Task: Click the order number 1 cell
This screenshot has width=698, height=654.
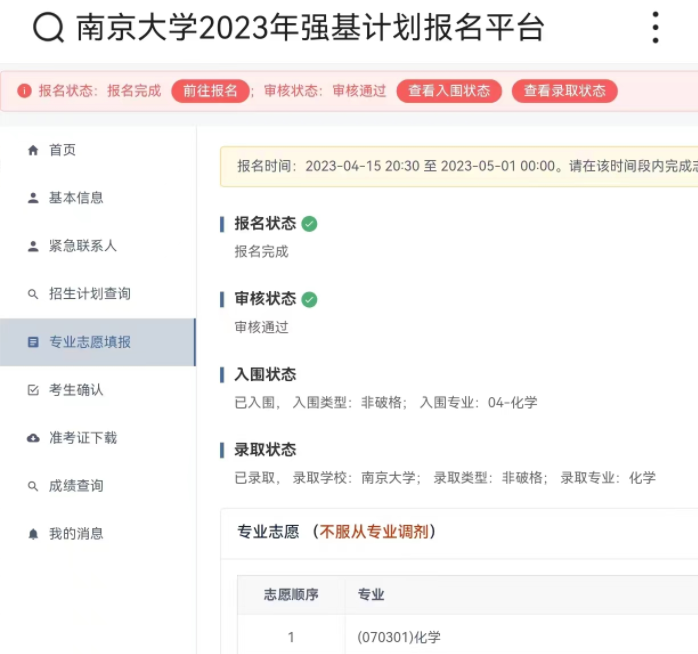Action: (x=291, y=638)
